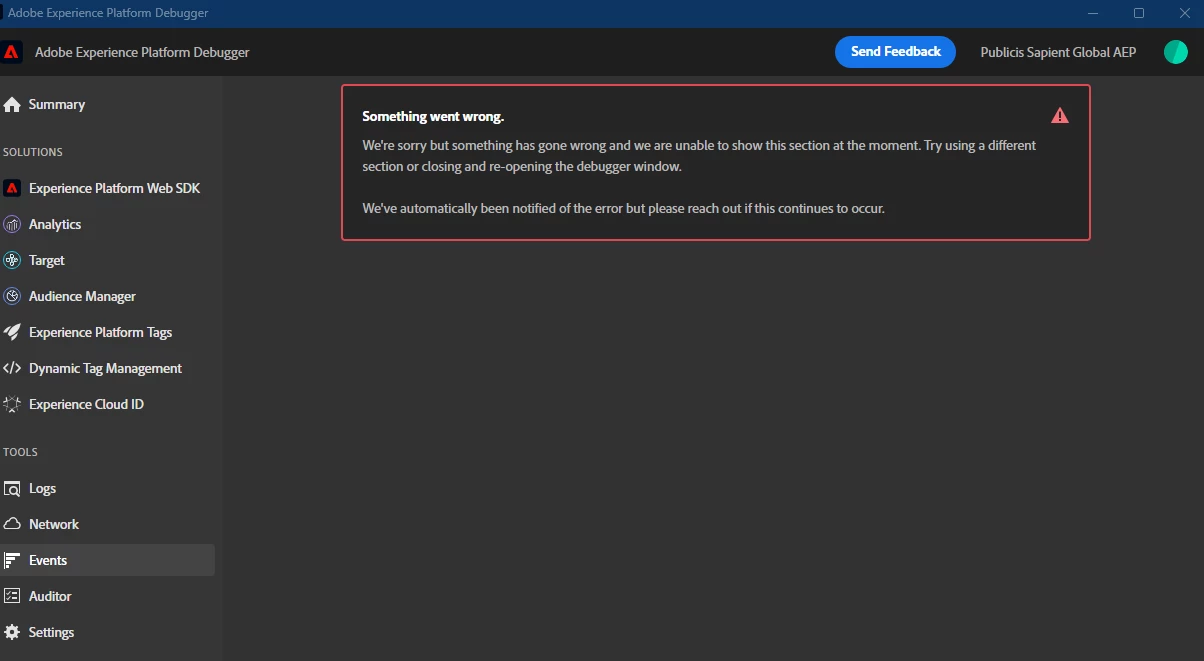Select the Events tool

[x=107, y=560]
